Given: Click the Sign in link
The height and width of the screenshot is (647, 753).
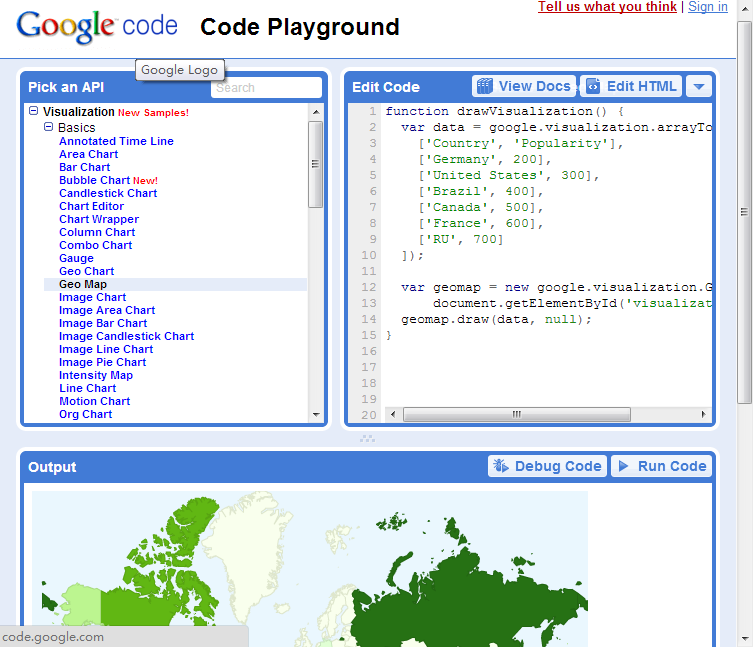Looking at the screenshot, I should tap(708, 7).
